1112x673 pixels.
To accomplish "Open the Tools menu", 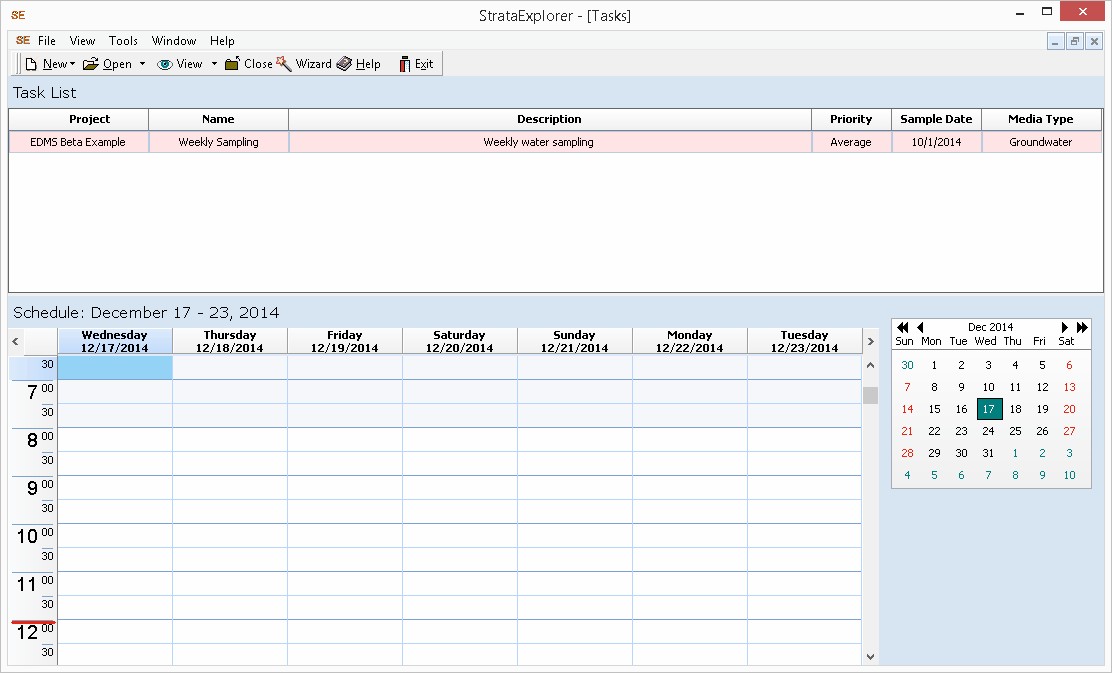I will click(123, 41).
